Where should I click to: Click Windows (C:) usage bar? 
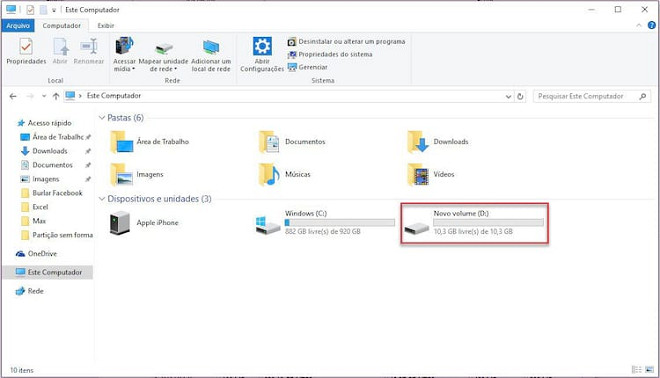pos(340,222)
